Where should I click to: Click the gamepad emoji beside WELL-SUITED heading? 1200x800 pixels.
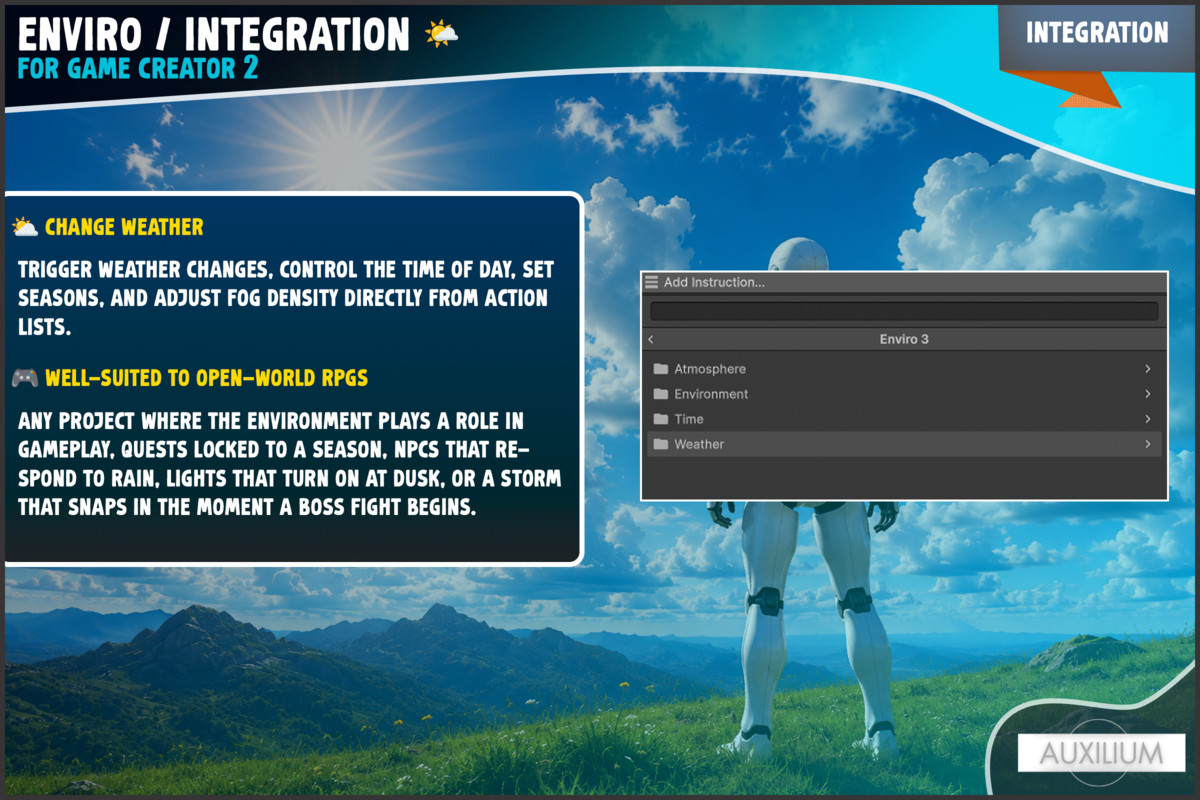[25, 378]
